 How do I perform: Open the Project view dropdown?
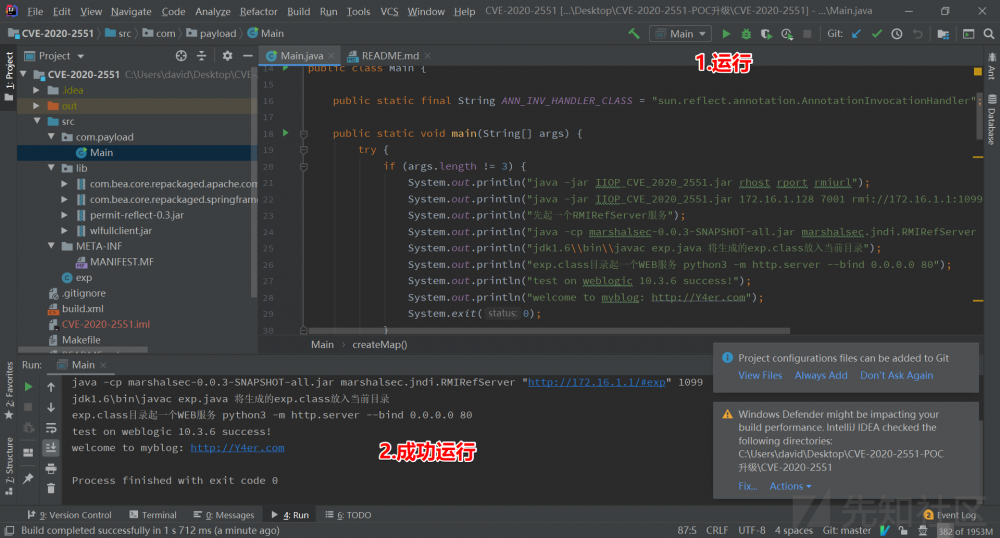pyautogui.click(x=61, y=56)
